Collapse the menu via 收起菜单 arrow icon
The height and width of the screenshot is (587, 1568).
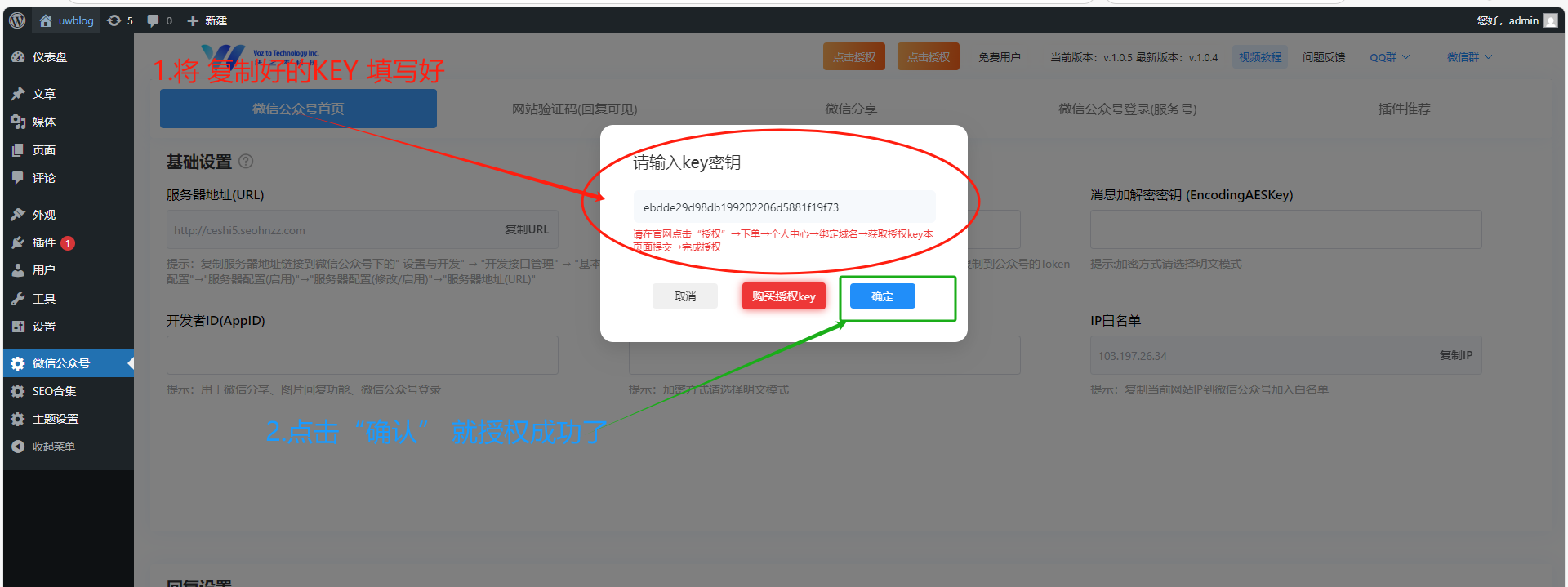18,447
